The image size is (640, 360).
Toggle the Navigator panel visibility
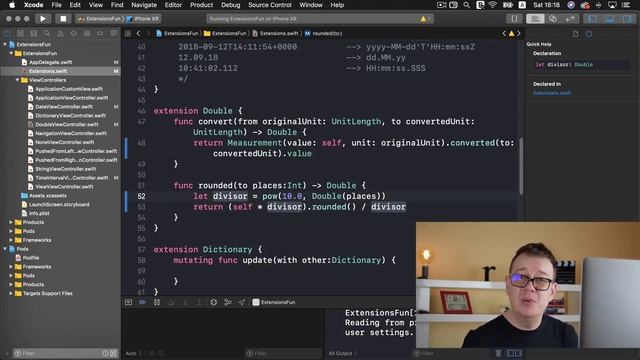592,19
